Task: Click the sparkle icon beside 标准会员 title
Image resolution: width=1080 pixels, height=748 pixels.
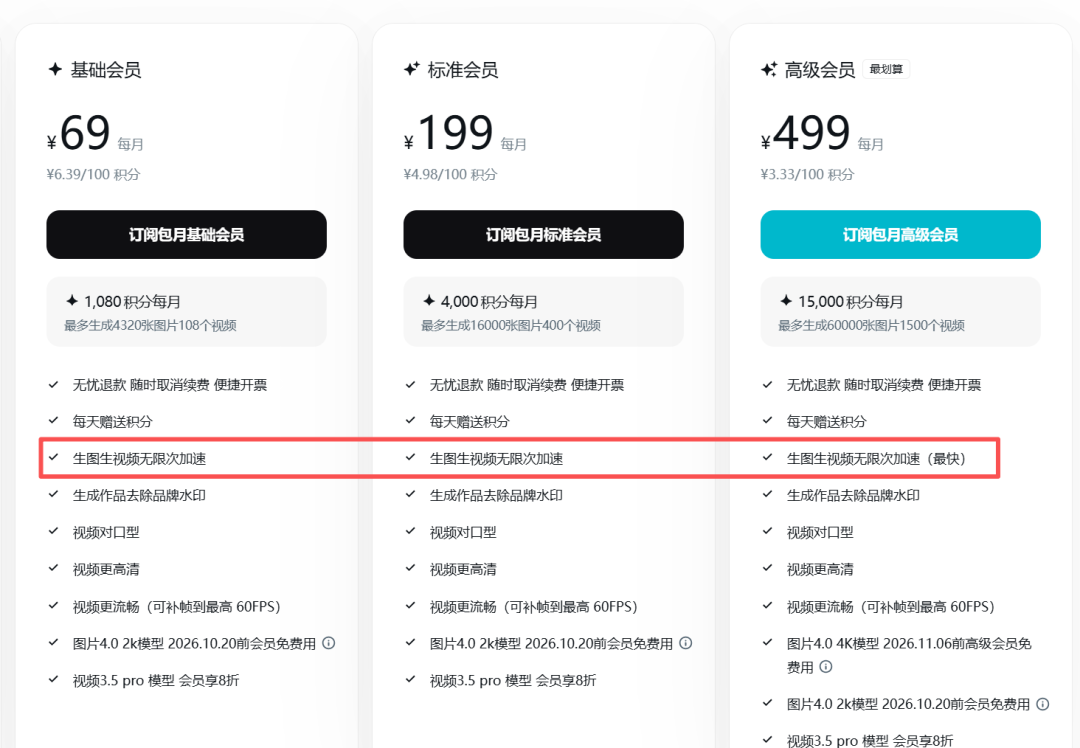Action: point(411,70)
